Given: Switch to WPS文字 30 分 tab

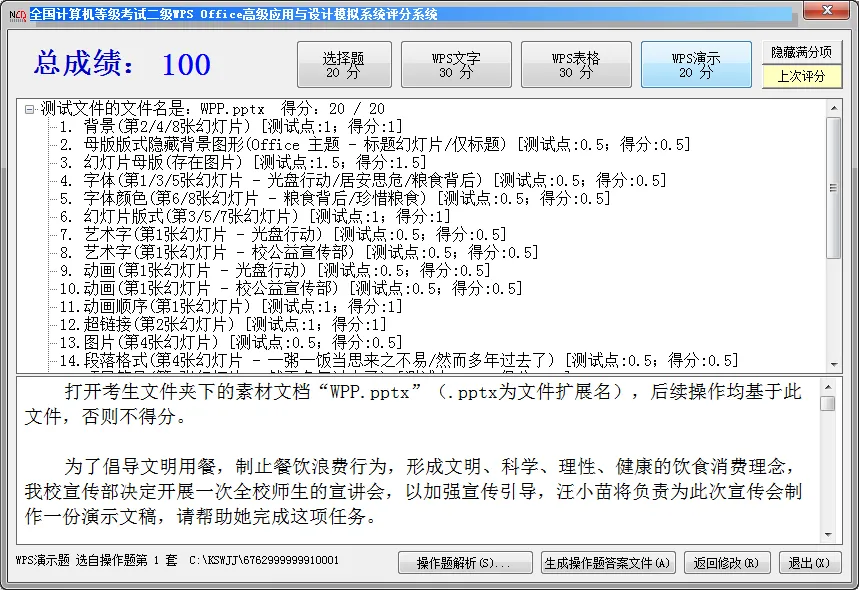Looking at the screenshot, I should [456, 65].
